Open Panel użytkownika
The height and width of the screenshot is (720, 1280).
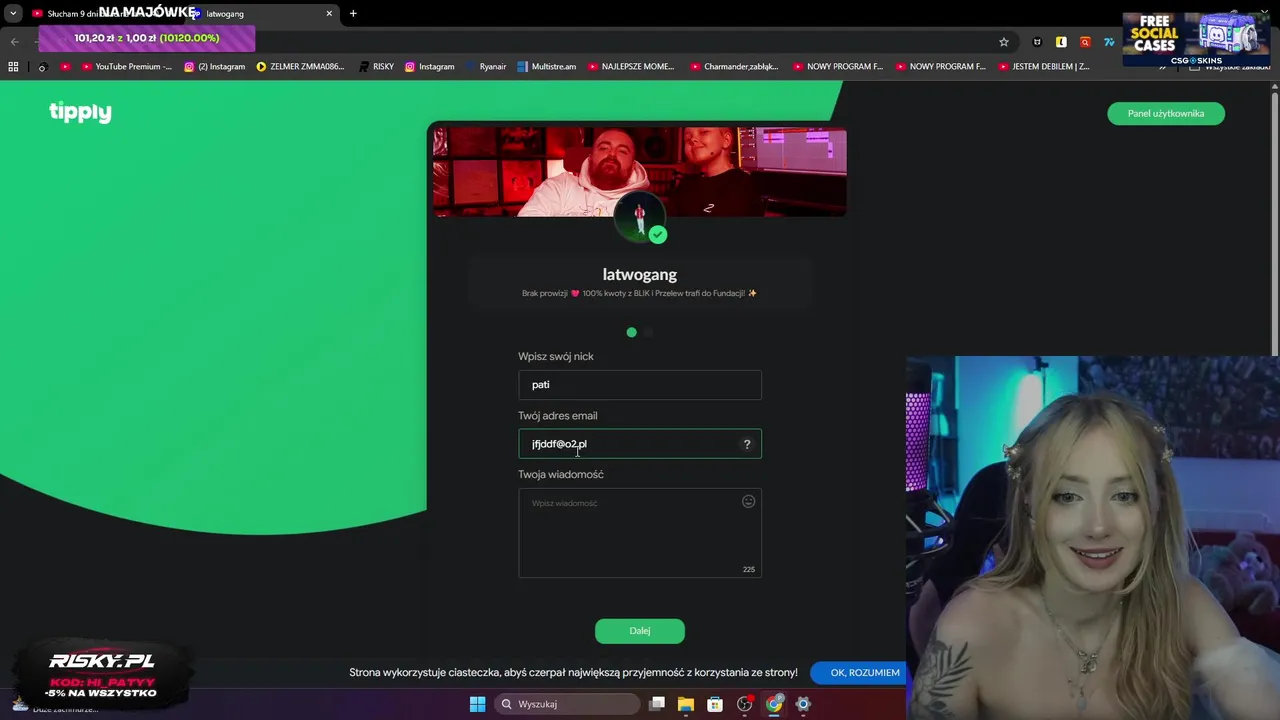coord(1166,113)
